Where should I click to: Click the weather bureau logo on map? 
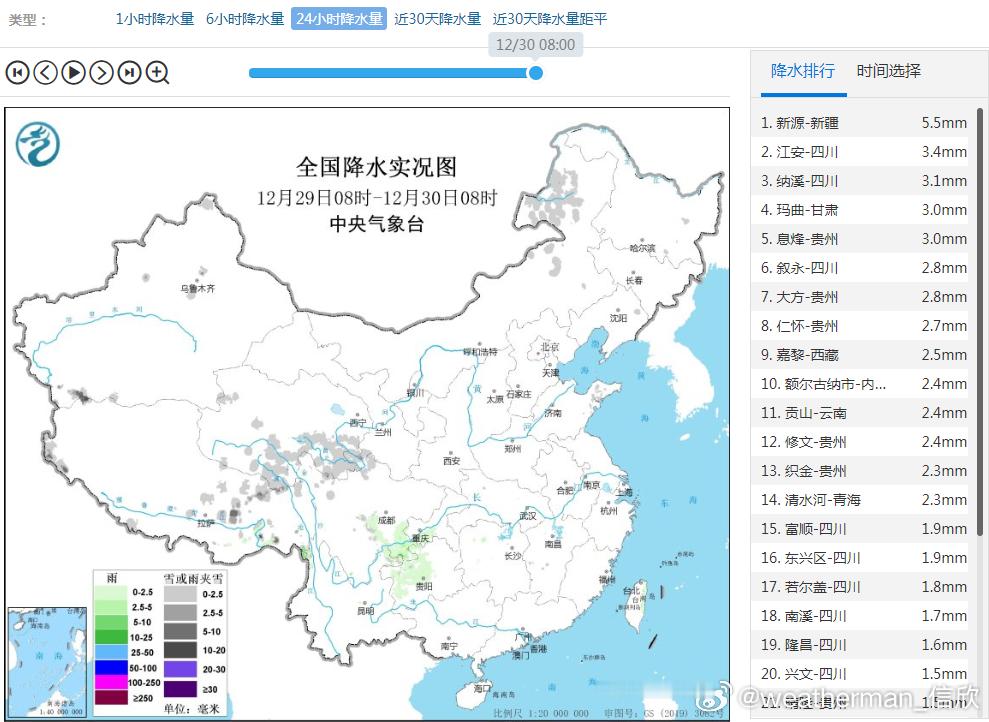click(x=37, y=144)
